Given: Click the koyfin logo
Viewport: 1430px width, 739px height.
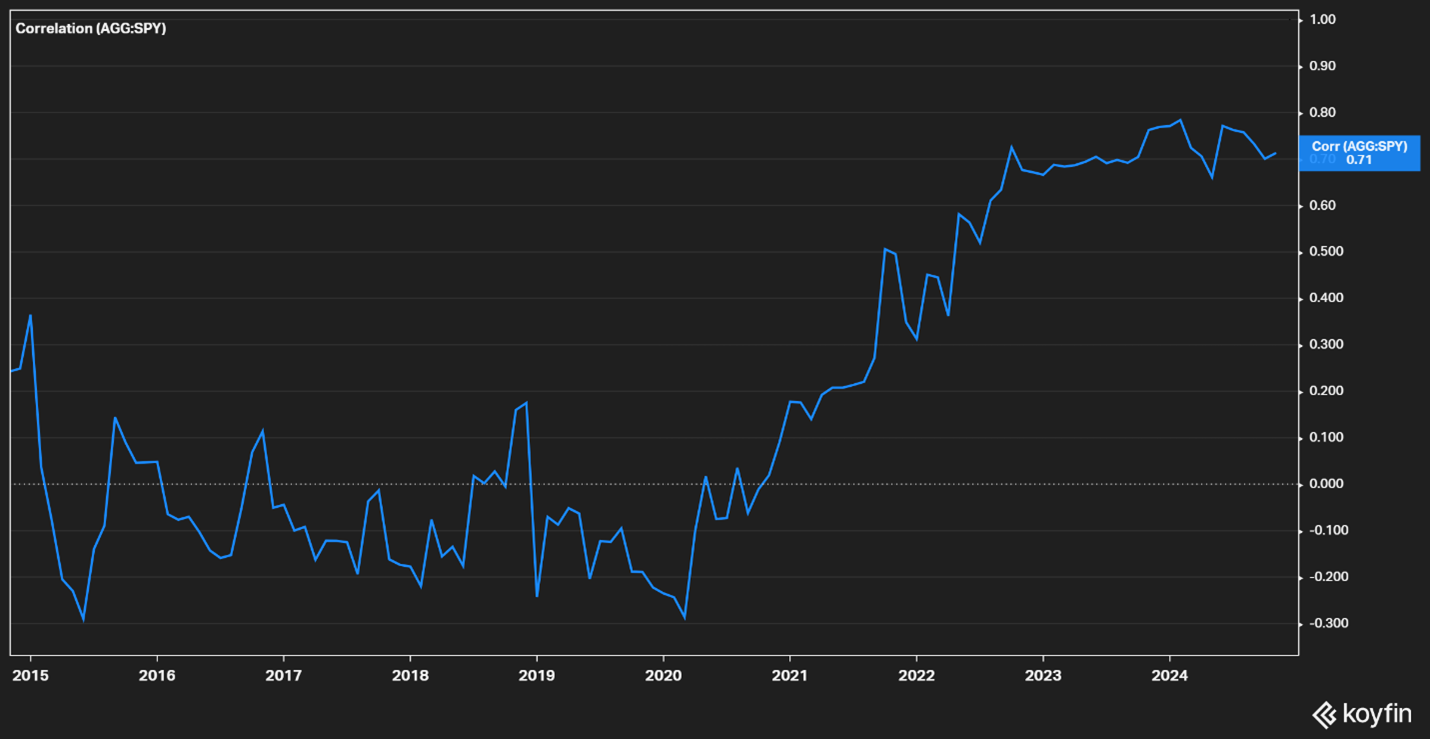Looking at the screenshot, I should pyautogui.click(x=1361, y=714).
